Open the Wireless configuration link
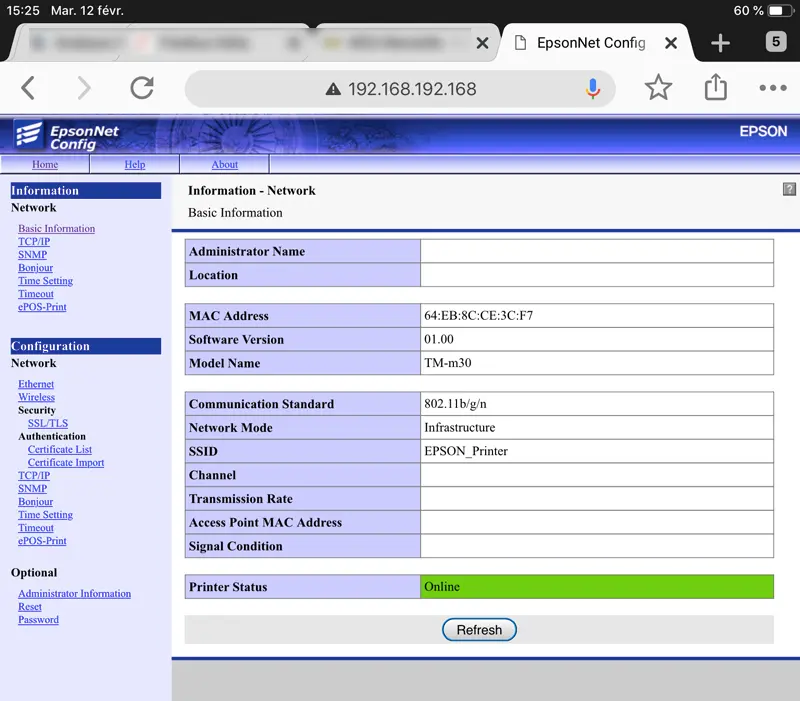The height and width of the screenshot is (701, 800). click(36, 397)
